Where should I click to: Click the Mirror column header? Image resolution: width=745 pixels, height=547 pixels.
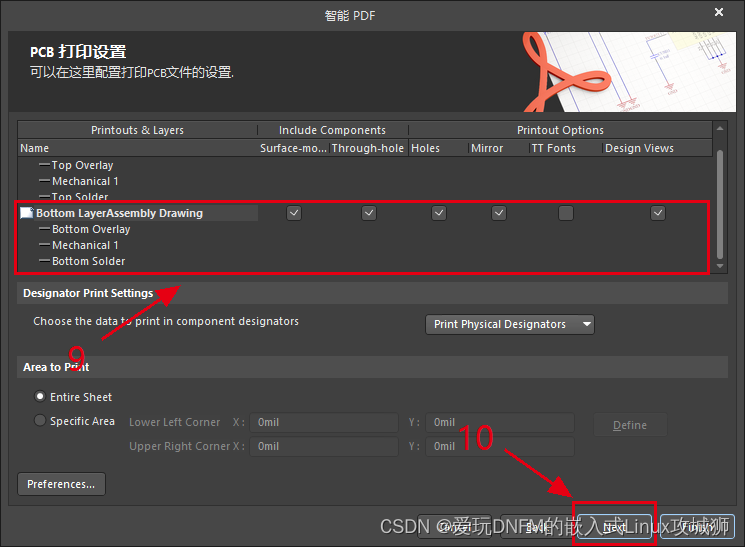pyautogui.click(x=499, y=148)
